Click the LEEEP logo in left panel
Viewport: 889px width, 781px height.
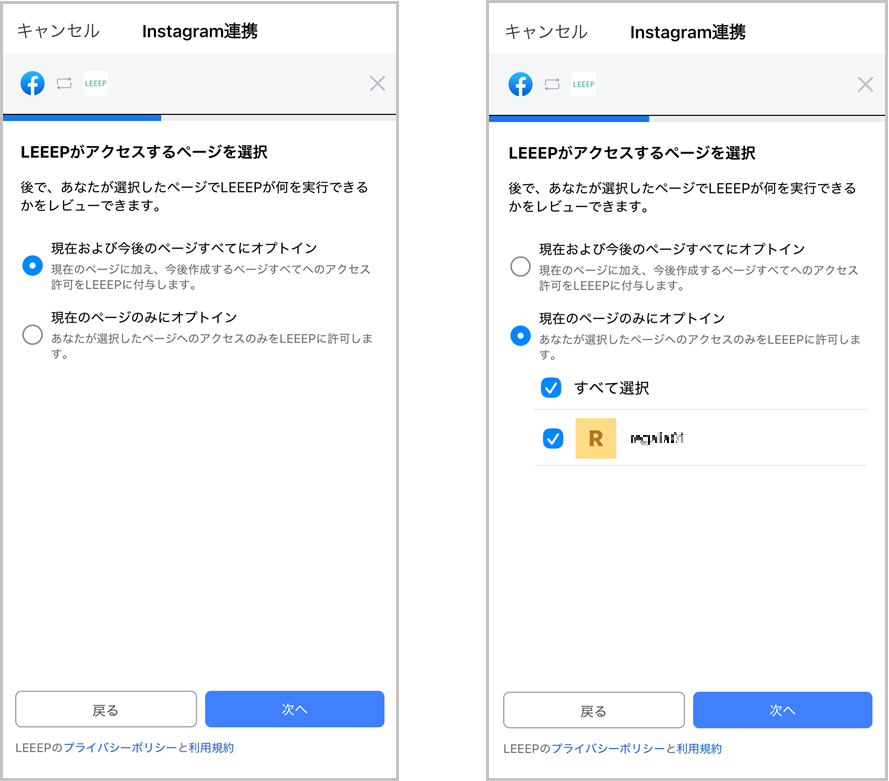[95, 83]
